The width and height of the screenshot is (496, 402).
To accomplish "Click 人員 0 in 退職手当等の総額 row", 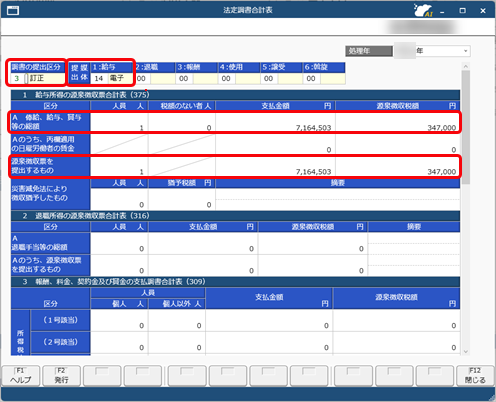I will (x=119, y=243).
